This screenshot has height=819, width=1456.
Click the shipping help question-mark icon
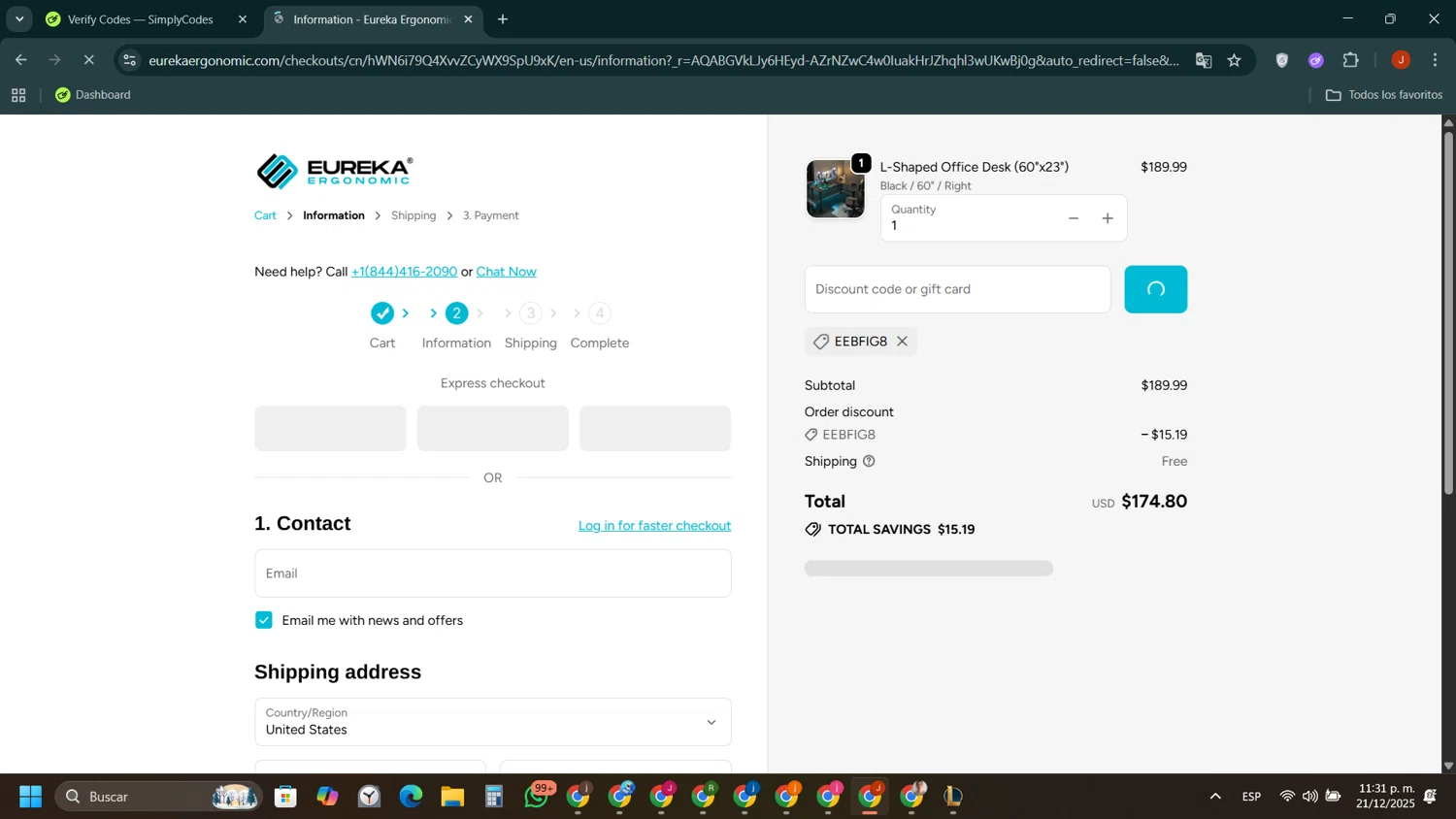(869, 461)
